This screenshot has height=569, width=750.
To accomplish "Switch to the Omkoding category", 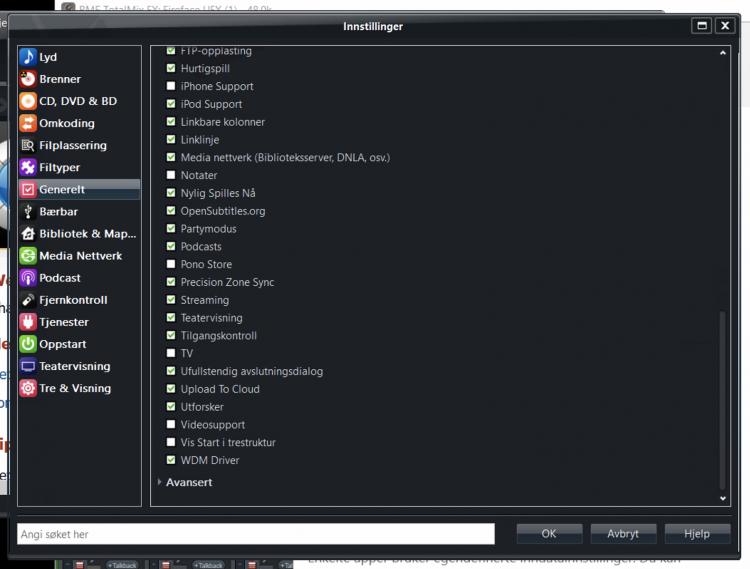I will [79, 123].
